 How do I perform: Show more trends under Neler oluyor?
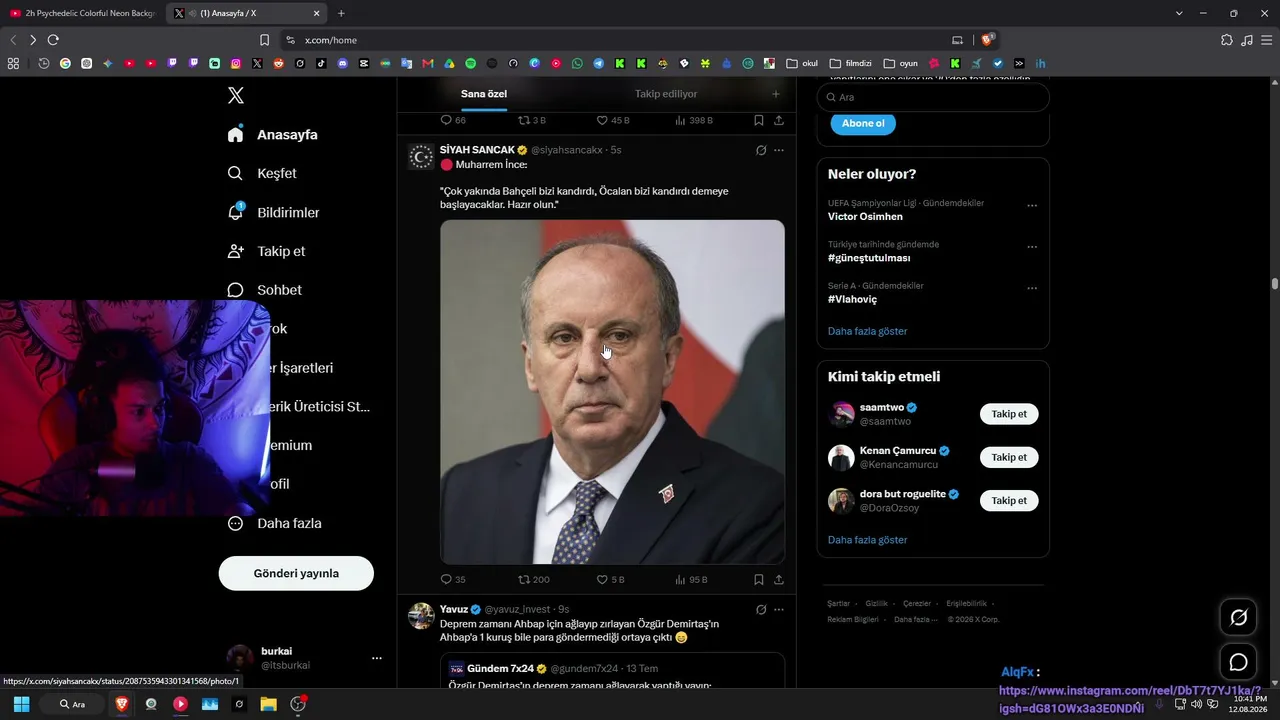click(867, 331)
